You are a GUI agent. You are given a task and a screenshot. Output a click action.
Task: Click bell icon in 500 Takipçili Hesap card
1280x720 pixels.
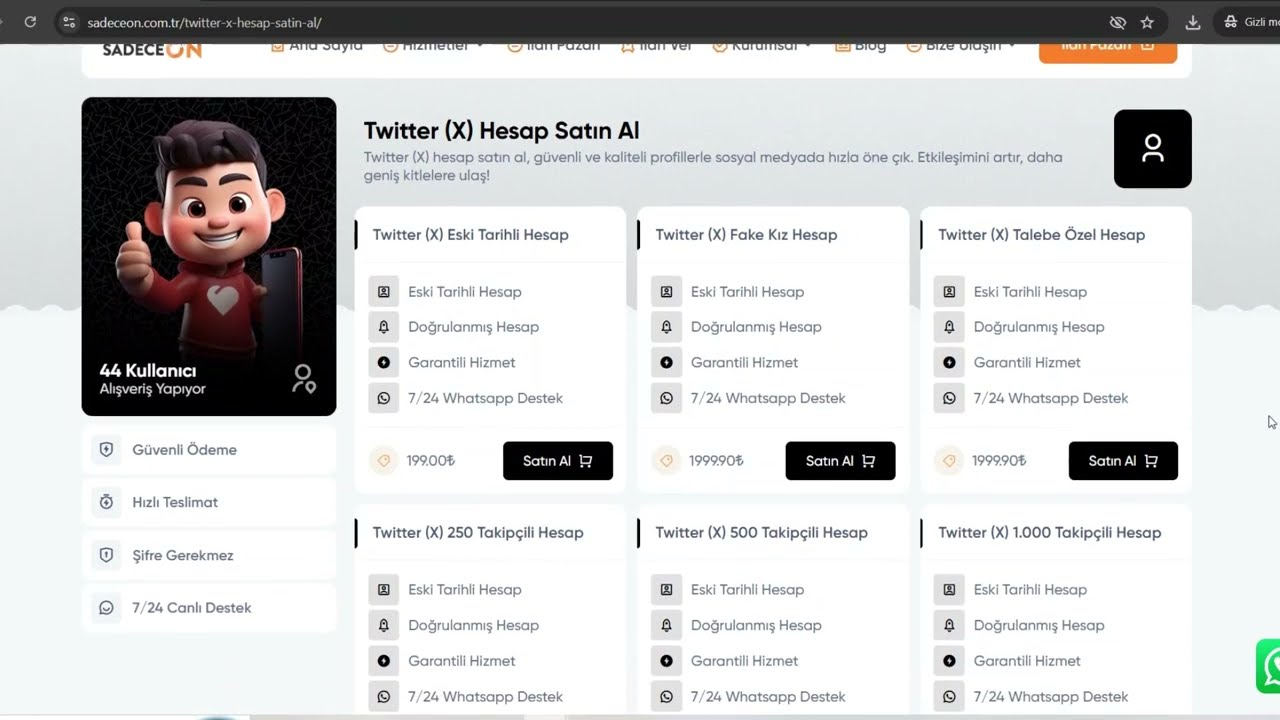click(667, 625)
